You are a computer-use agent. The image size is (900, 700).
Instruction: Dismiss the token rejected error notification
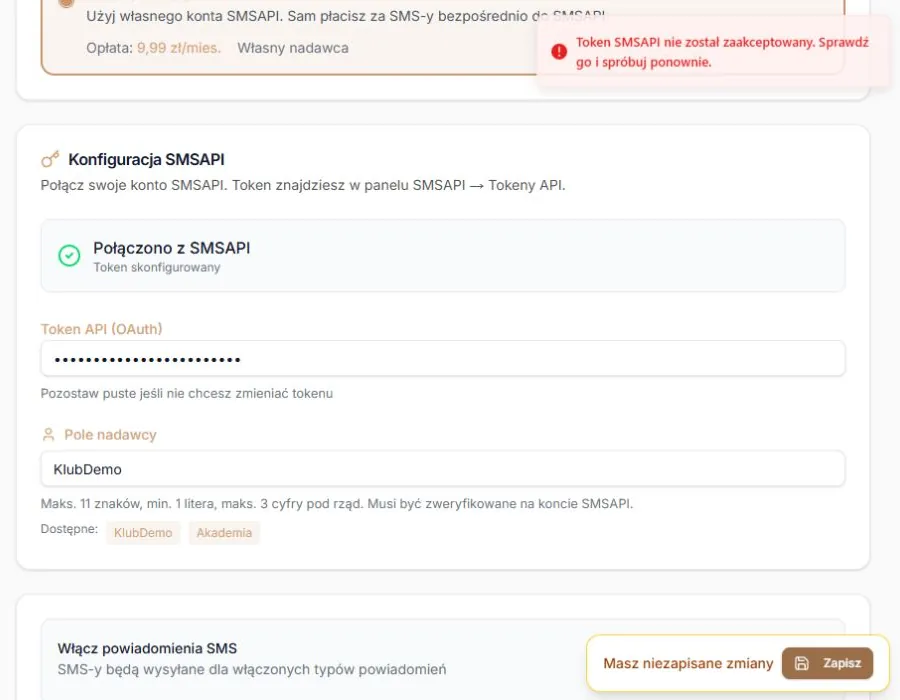coord(713,52)
